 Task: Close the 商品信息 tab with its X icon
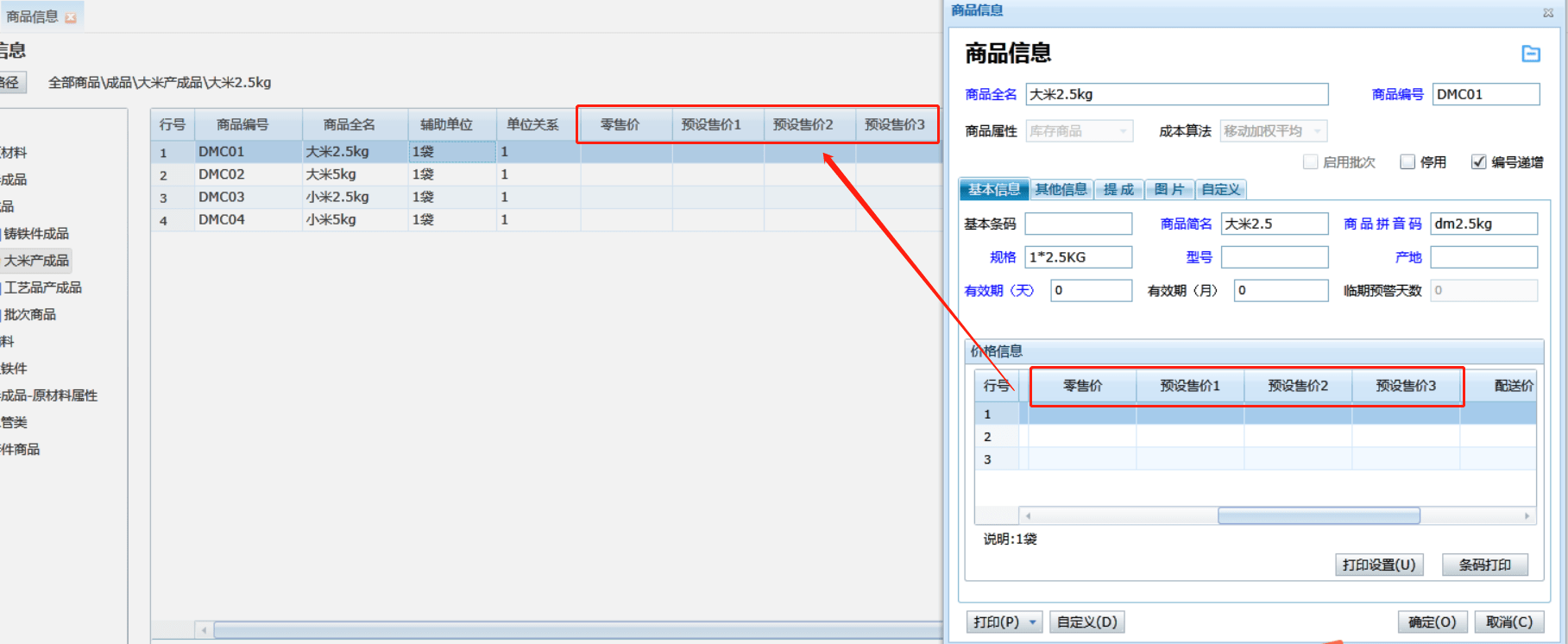(71, 17)
